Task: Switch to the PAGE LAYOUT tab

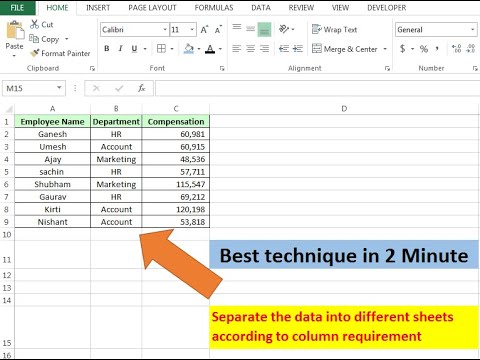Action: click(152, 8)
